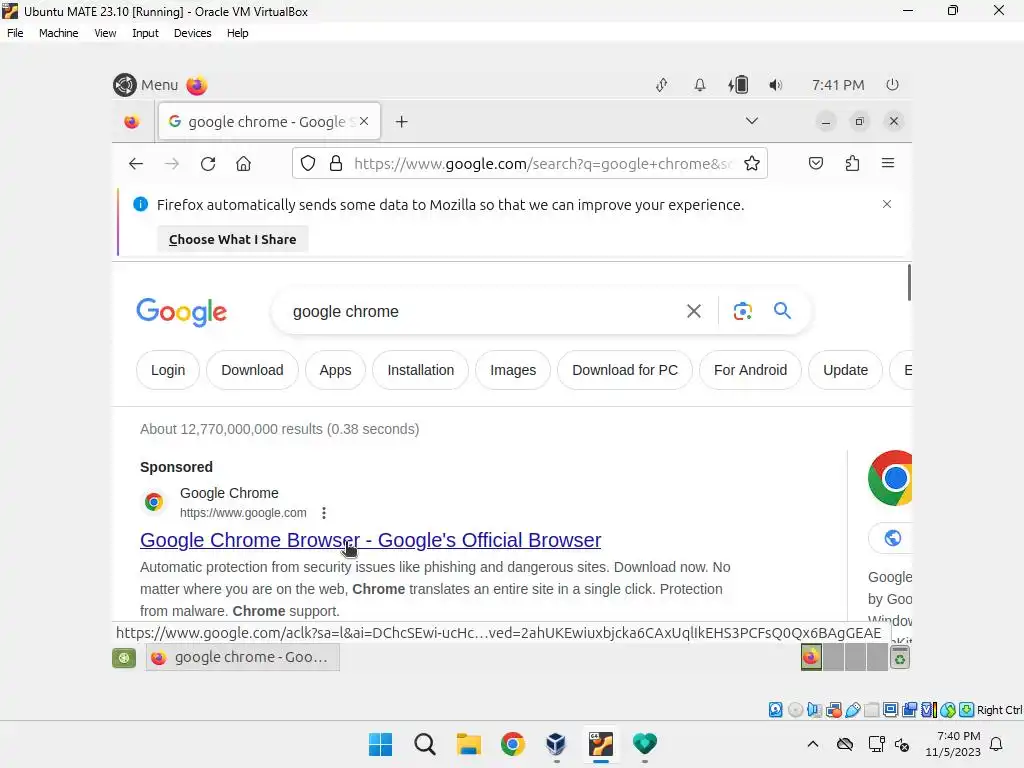Select the Update filter chip
The height and width of the screenshot is (768, 1024).
pos(845,370)
